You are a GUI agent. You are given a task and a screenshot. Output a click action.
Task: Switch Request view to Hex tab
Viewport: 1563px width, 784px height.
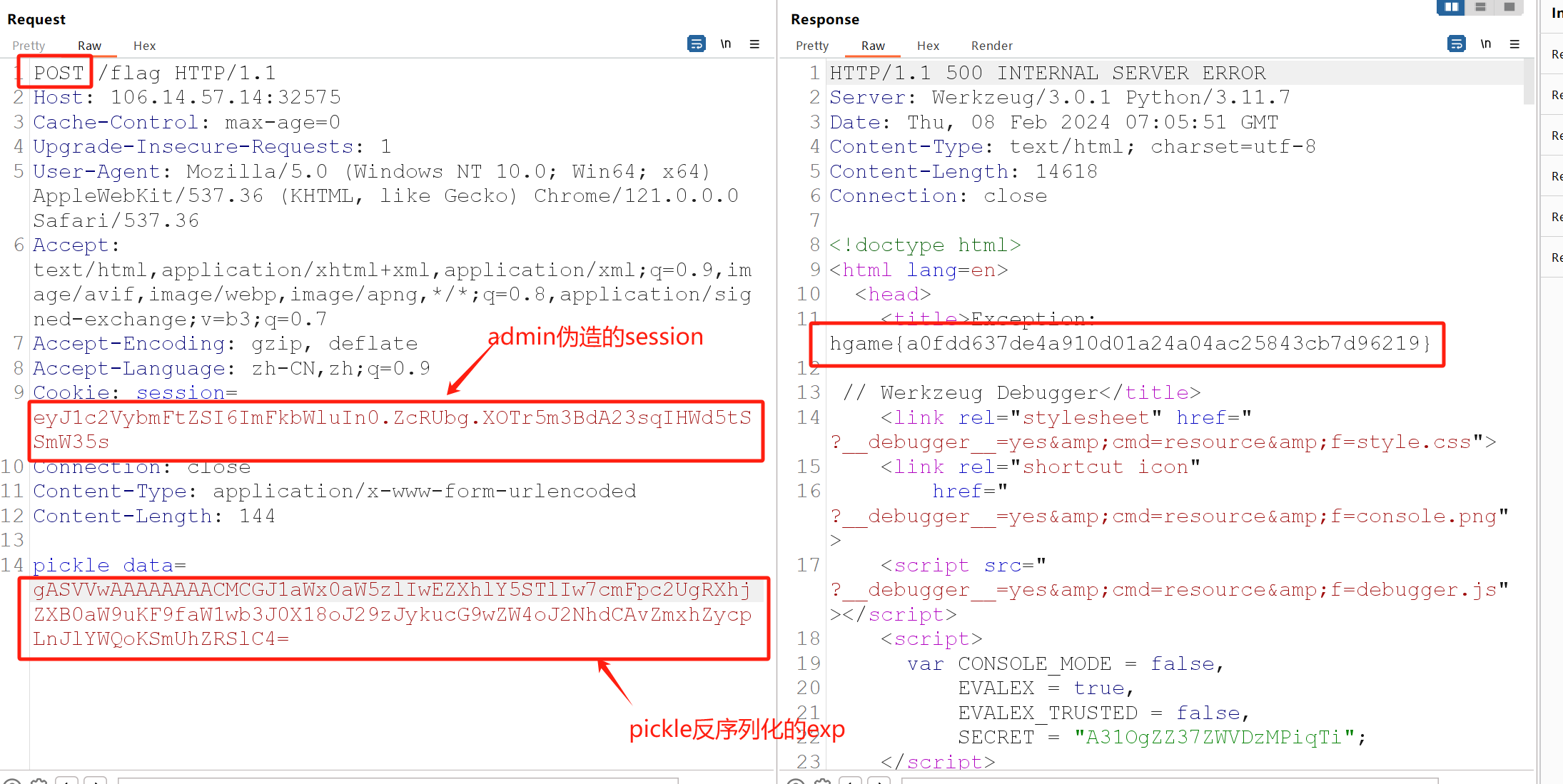pyautogui.click(x=144, y=46)
